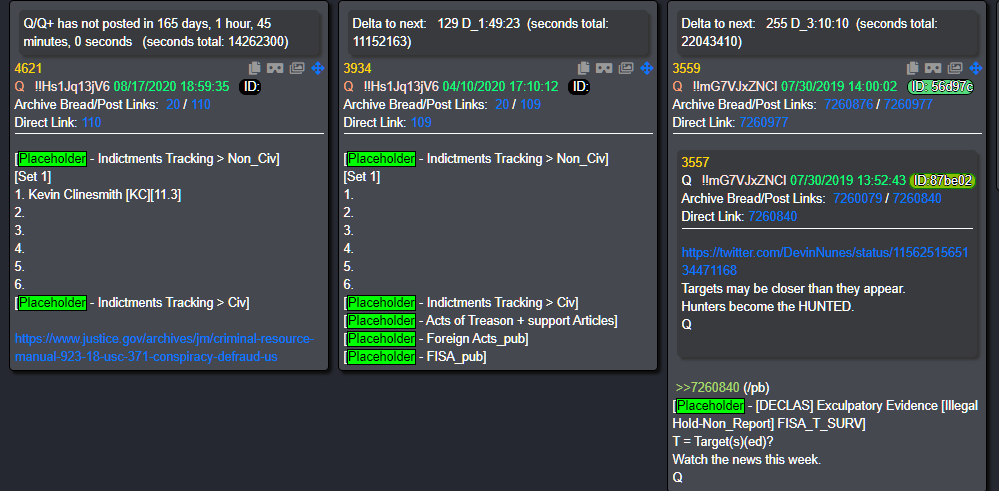Open post number 3559

pyautogui.click(x=686, y=69)
